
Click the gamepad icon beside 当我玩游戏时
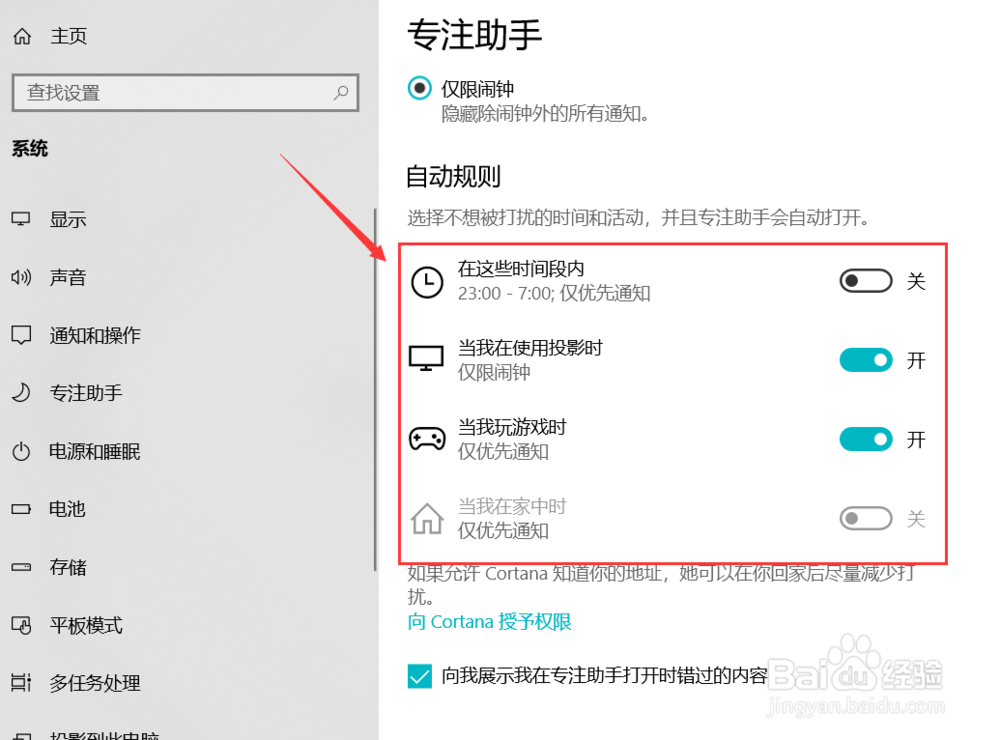tap(427, 437)
